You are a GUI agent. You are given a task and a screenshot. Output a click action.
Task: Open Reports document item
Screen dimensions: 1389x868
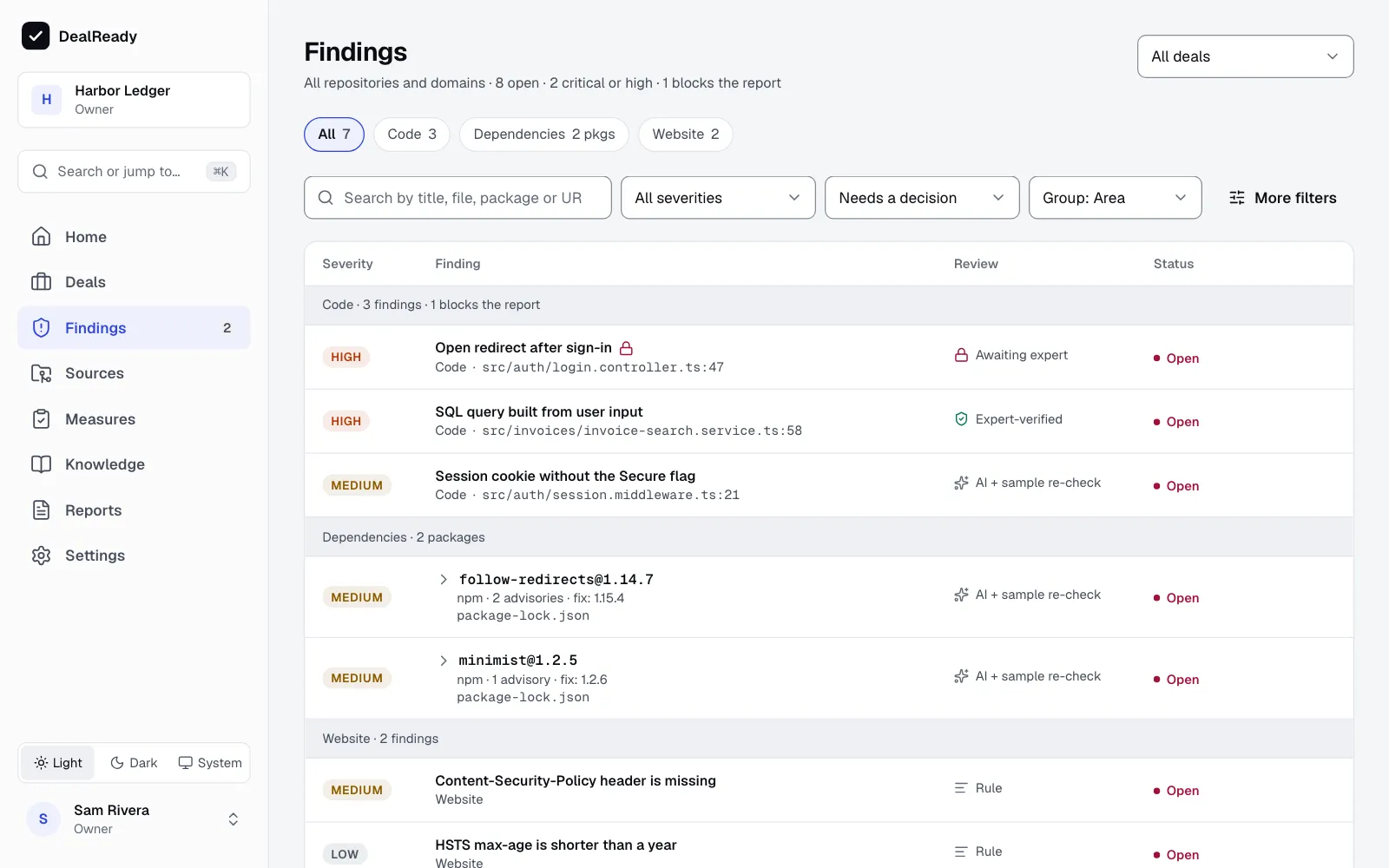[134, 510]
